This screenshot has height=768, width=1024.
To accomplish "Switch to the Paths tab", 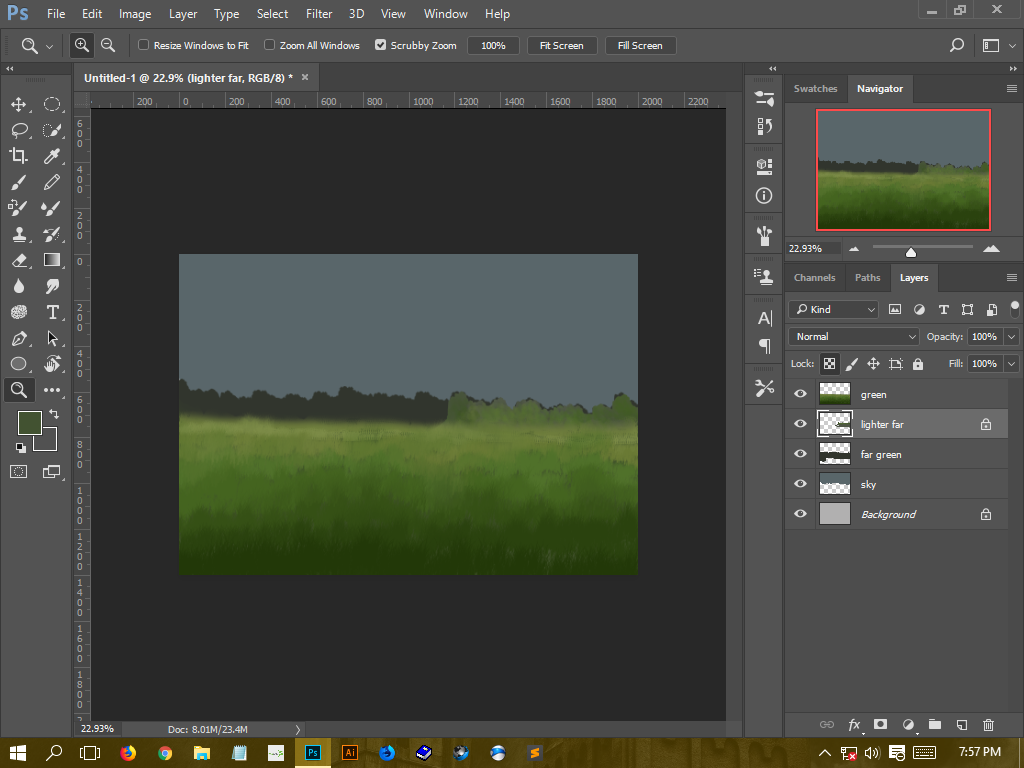I will click(x=867, y=278).
